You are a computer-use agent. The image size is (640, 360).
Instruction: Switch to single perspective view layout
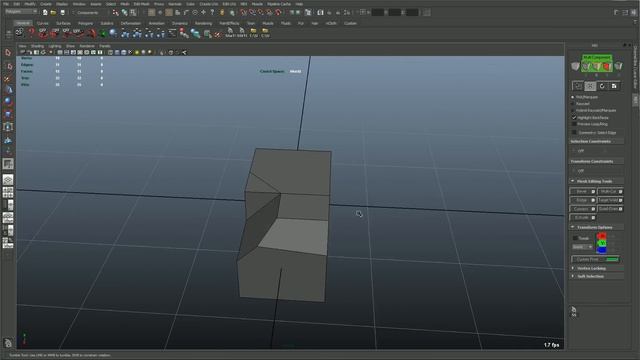tap(8, 180)
